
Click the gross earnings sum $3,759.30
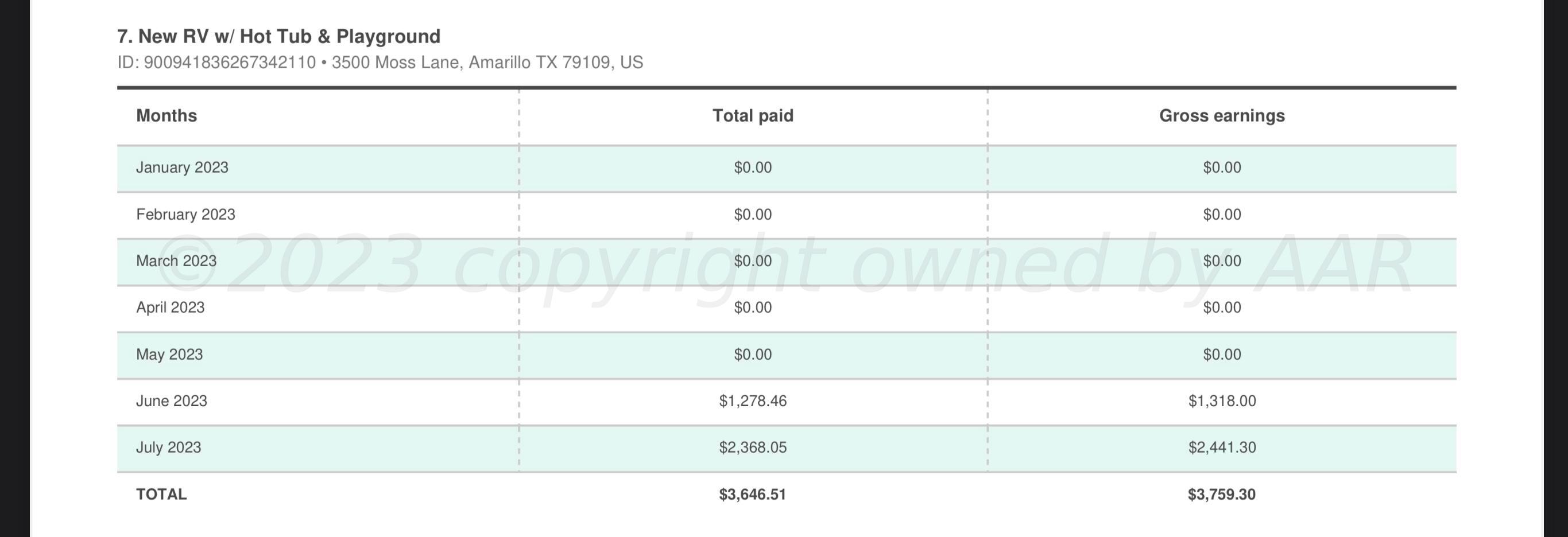point(1221,495)
